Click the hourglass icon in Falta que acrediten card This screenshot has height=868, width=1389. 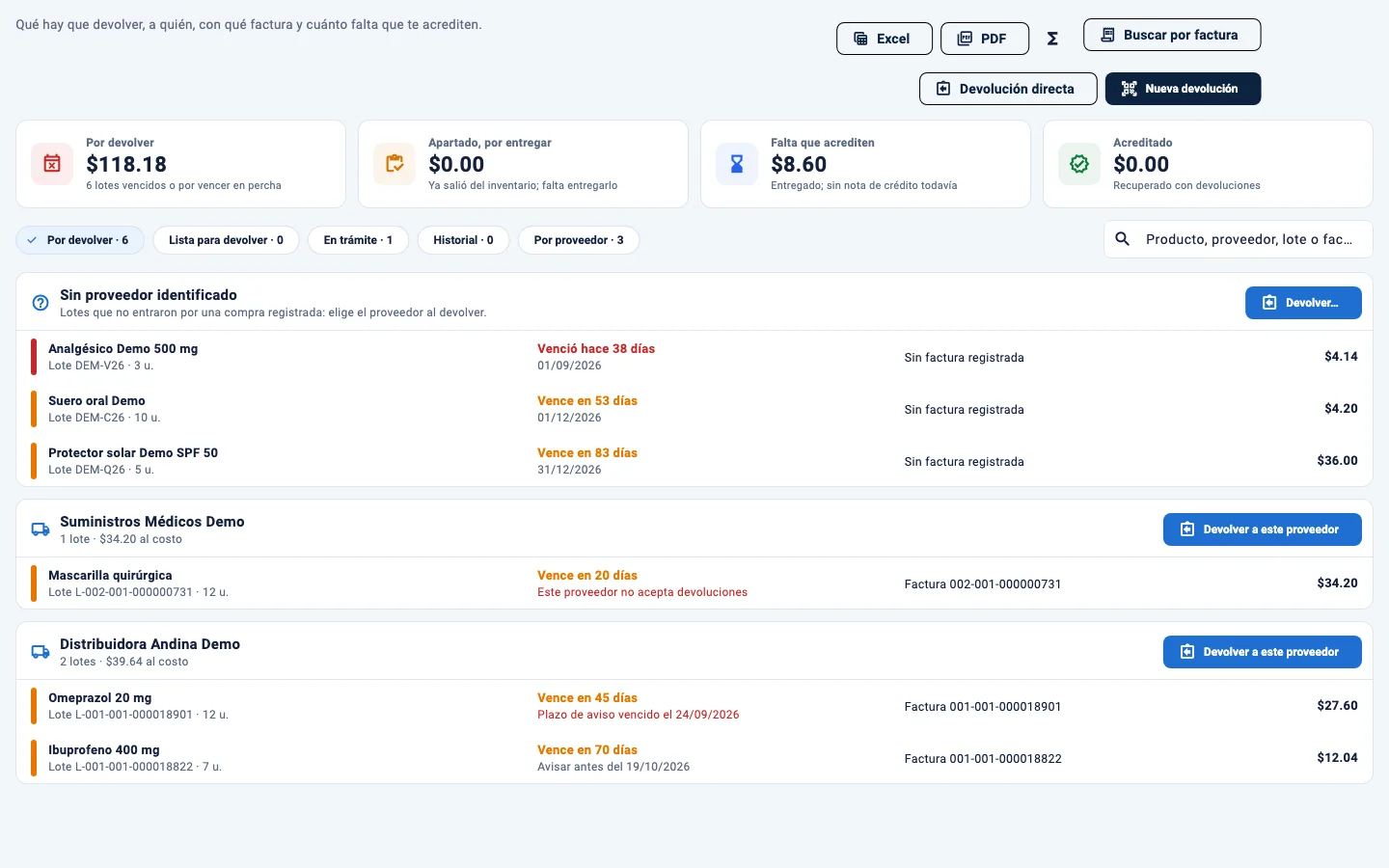click(x=737, y=164)
